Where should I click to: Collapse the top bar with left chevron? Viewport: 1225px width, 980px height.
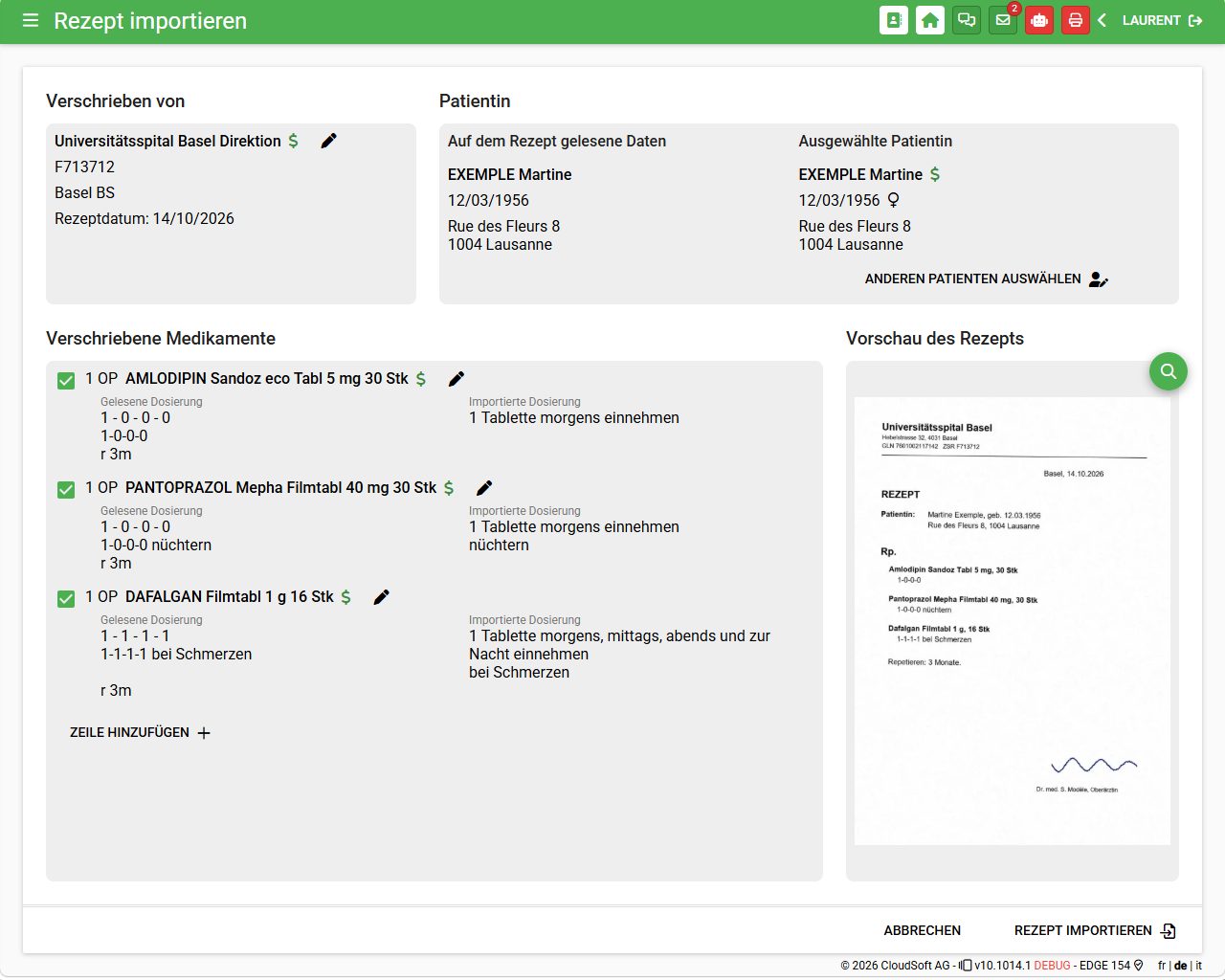pos(1102,20)
